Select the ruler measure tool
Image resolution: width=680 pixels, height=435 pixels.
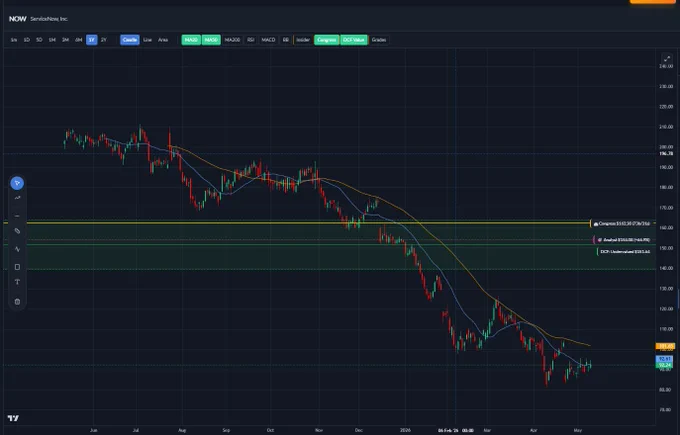(17, 231)
